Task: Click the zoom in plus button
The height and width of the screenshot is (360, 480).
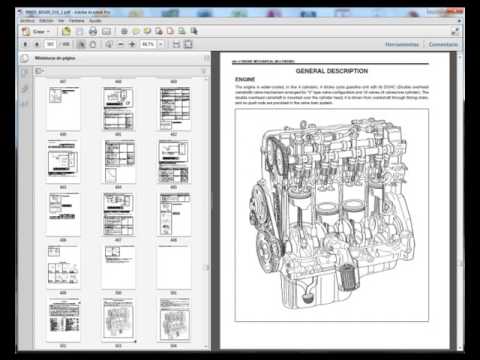Action: pyautogui.click(x=132, y=44)
